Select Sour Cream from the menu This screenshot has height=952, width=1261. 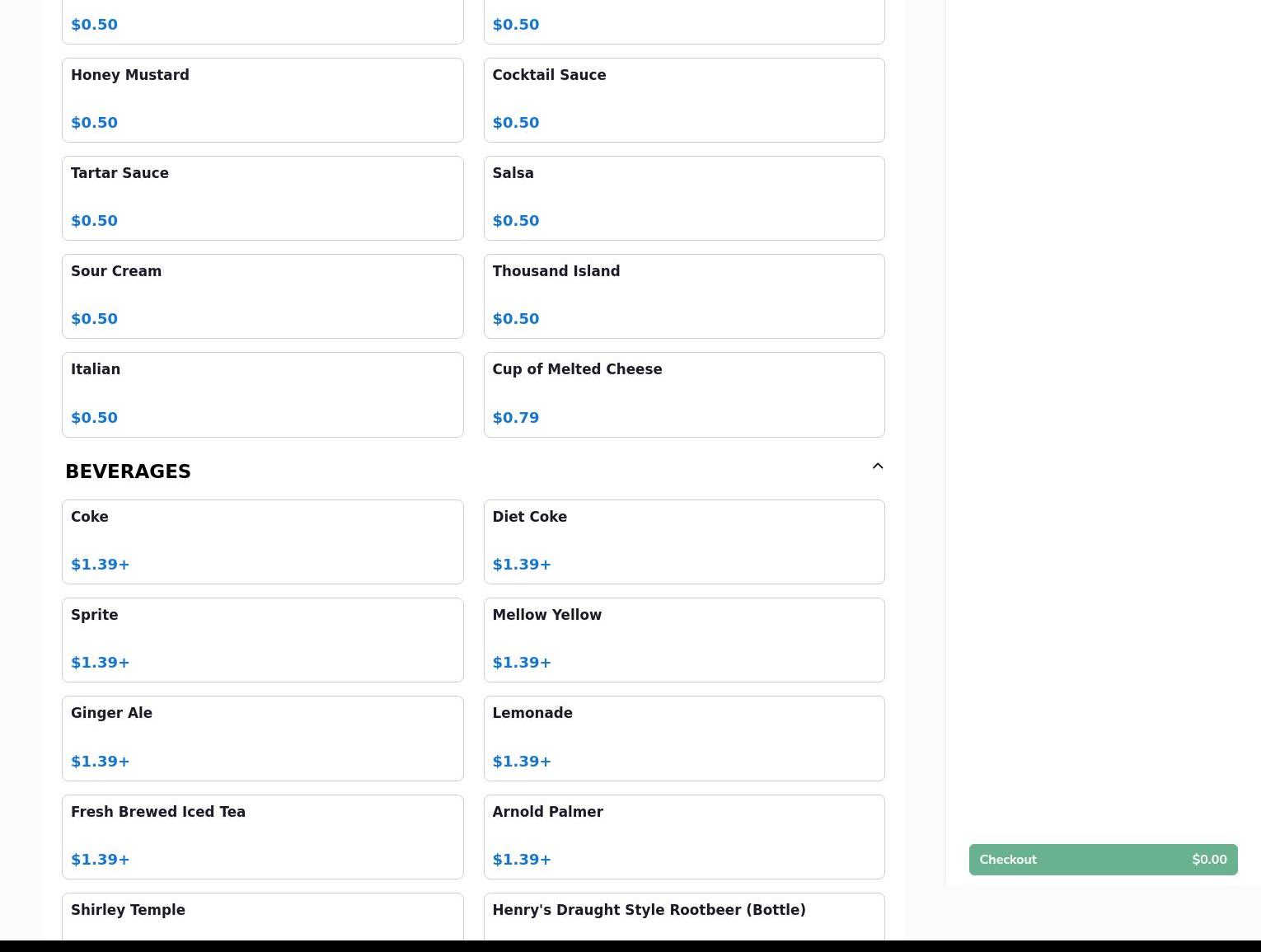pos(263,296)
